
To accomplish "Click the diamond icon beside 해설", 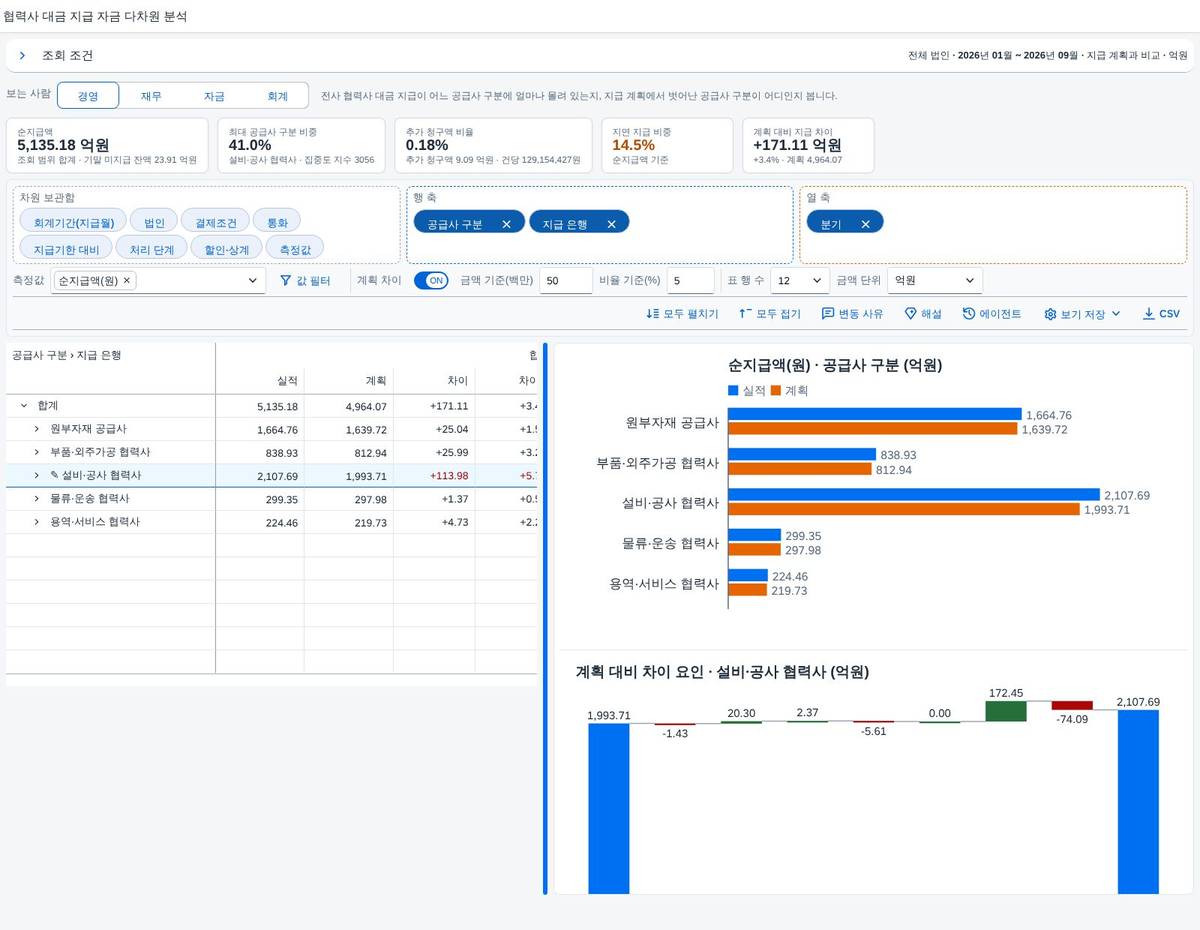I will [910, 314].
